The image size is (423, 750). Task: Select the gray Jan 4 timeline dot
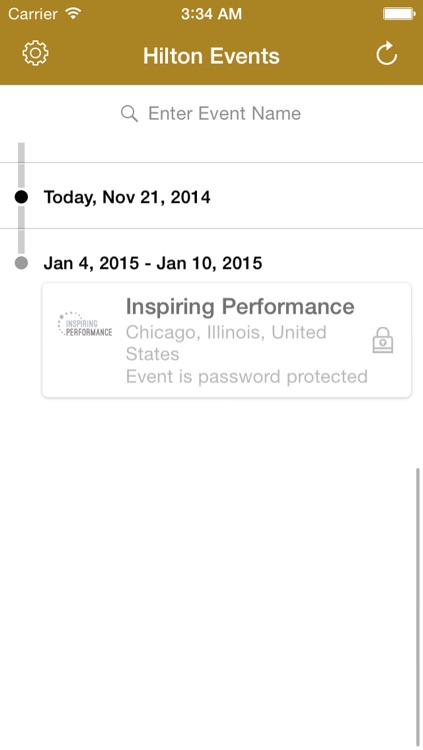coord(21,263)
